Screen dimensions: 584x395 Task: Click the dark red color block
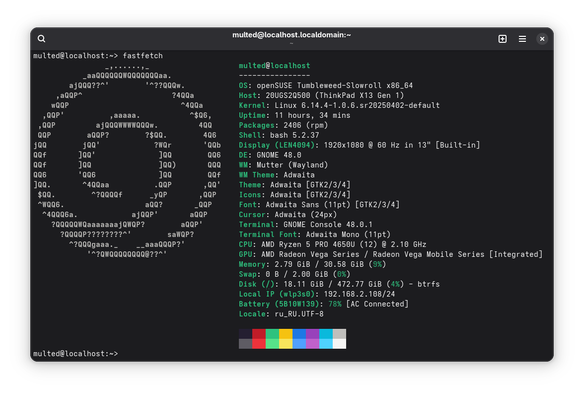[259, 334]
